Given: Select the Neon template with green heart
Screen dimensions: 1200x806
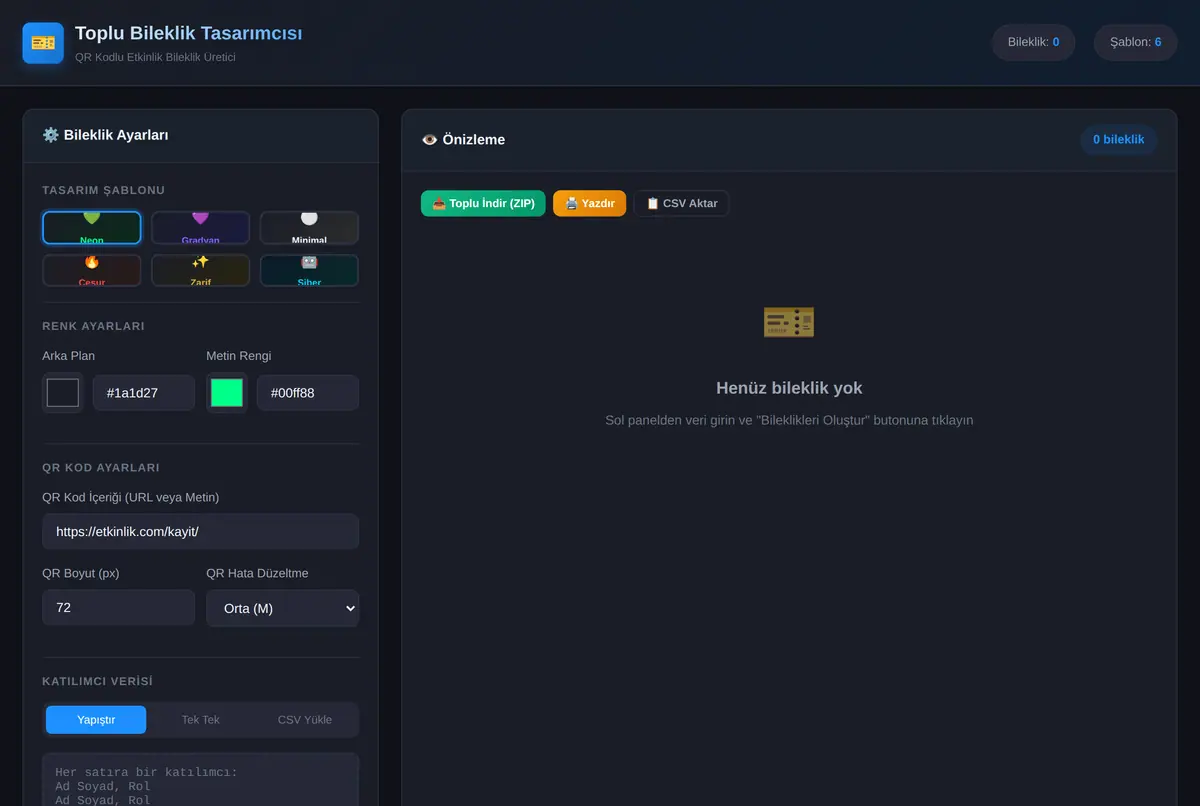Looking at the screenshot, I should tap(92, 228).
